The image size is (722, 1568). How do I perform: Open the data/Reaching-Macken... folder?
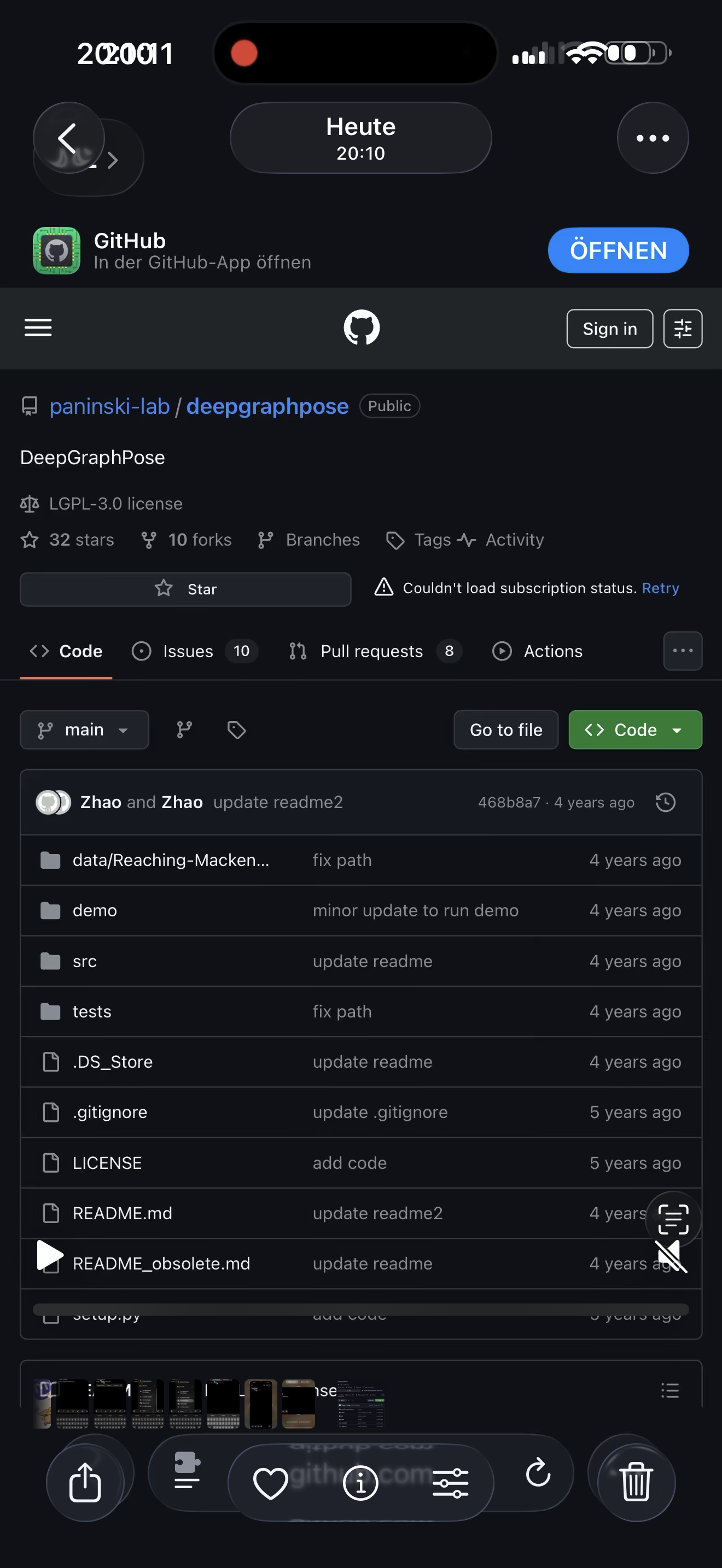[x=171, y=860]
